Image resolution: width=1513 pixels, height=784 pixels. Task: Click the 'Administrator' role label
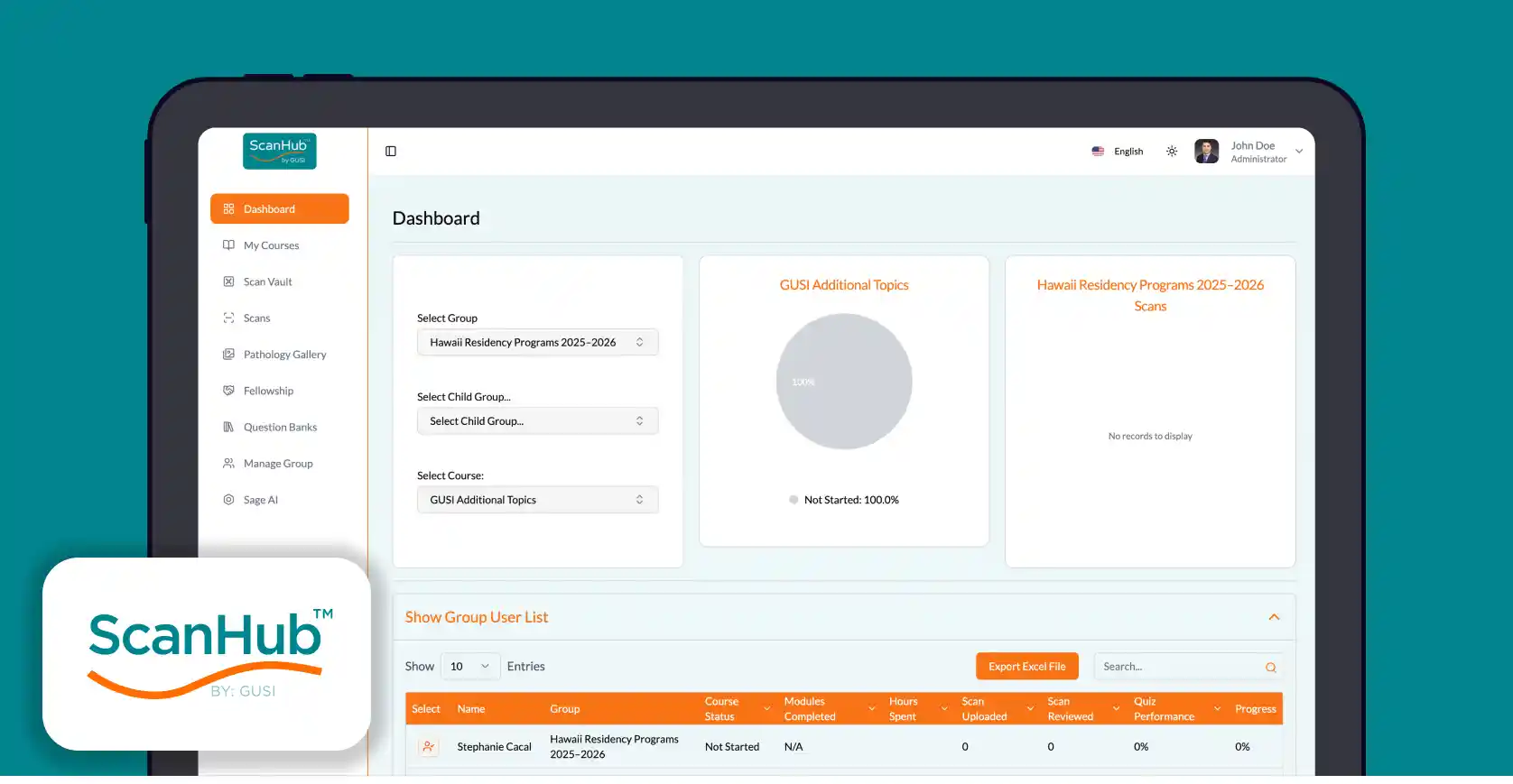1258,159
